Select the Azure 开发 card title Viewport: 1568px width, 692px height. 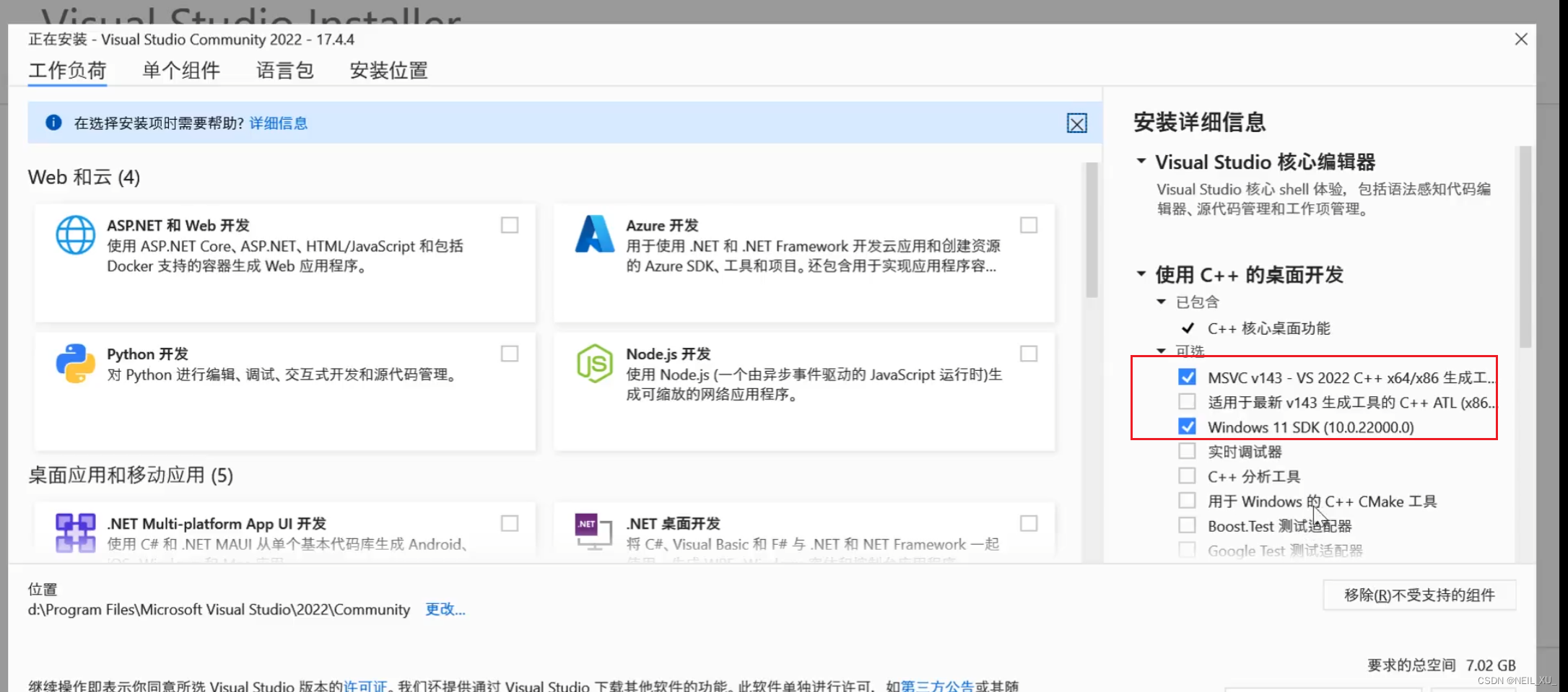(x=662, y=226)
